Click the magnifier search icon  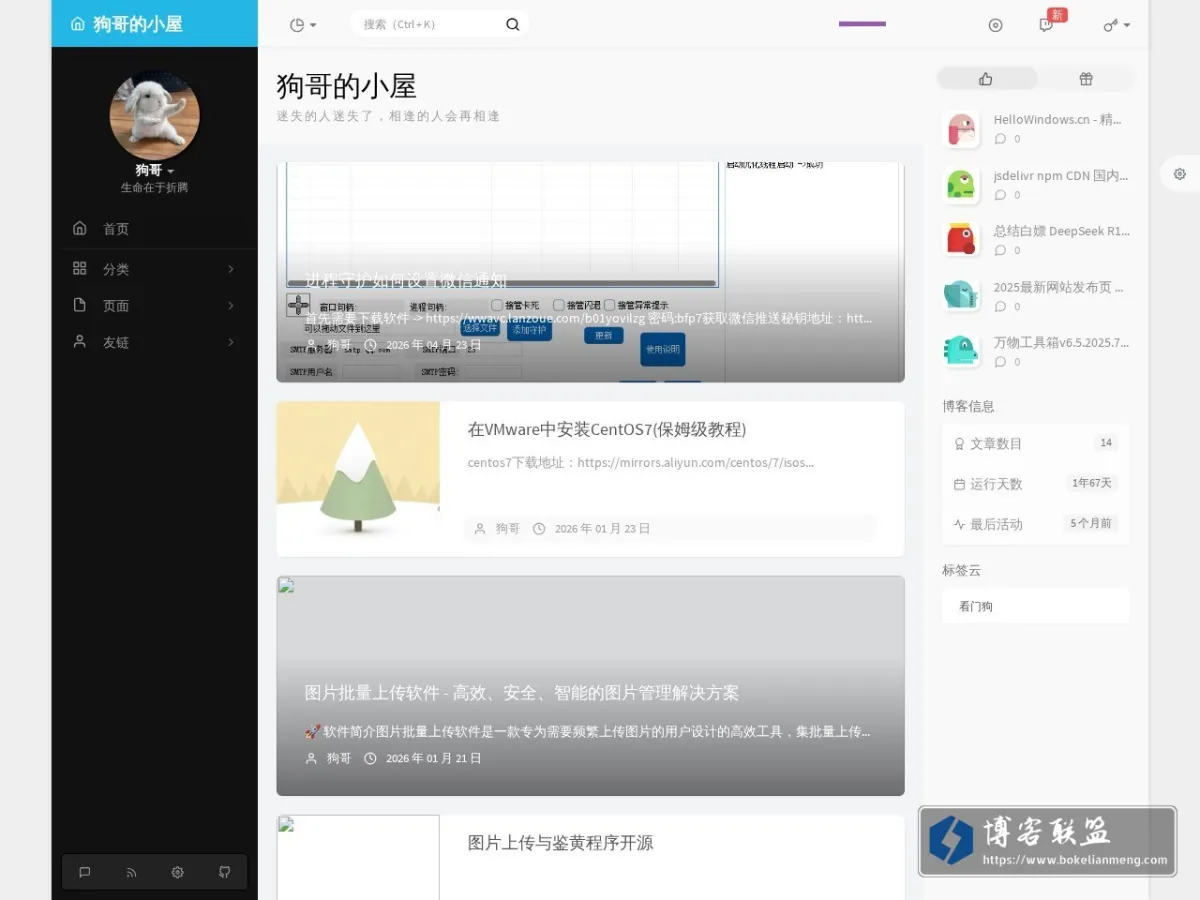(x=513, y=24)
